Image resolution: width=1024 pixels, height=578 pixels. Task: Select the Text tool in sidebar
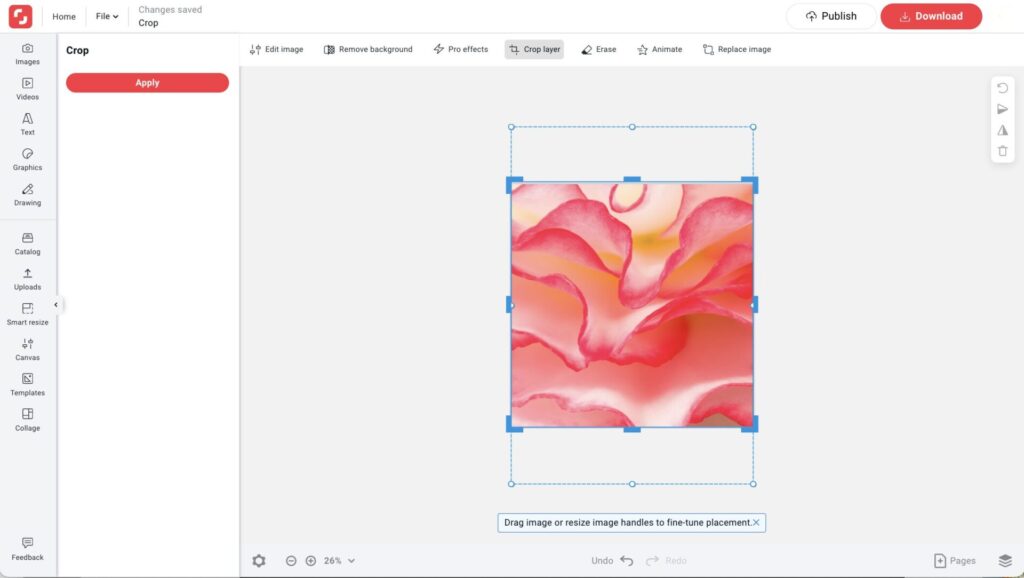point(27,123)
